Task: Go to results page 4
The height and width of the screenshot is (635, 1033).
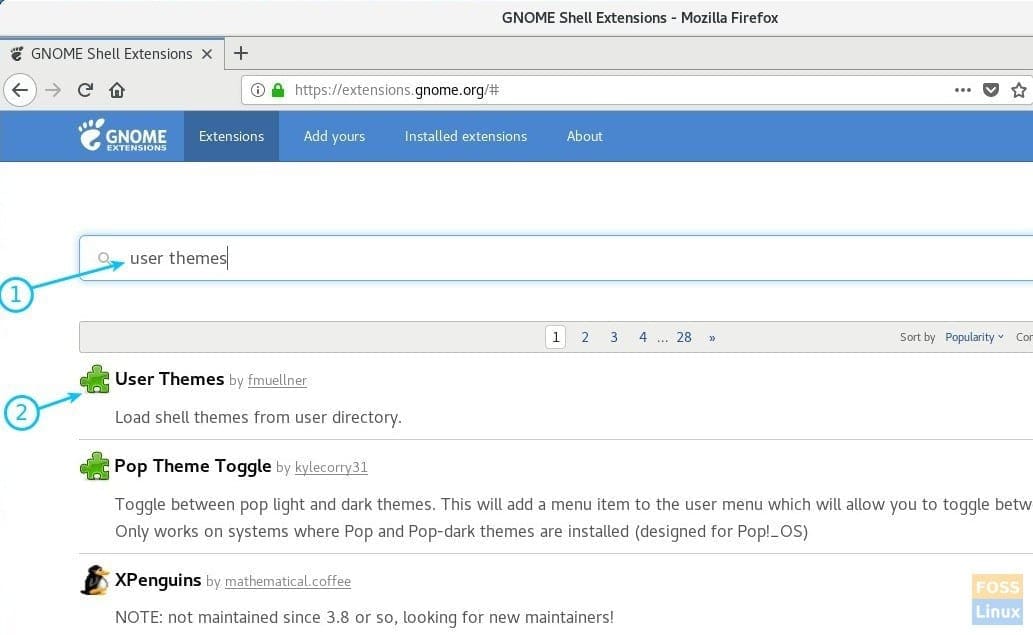Action: [643, 337]
